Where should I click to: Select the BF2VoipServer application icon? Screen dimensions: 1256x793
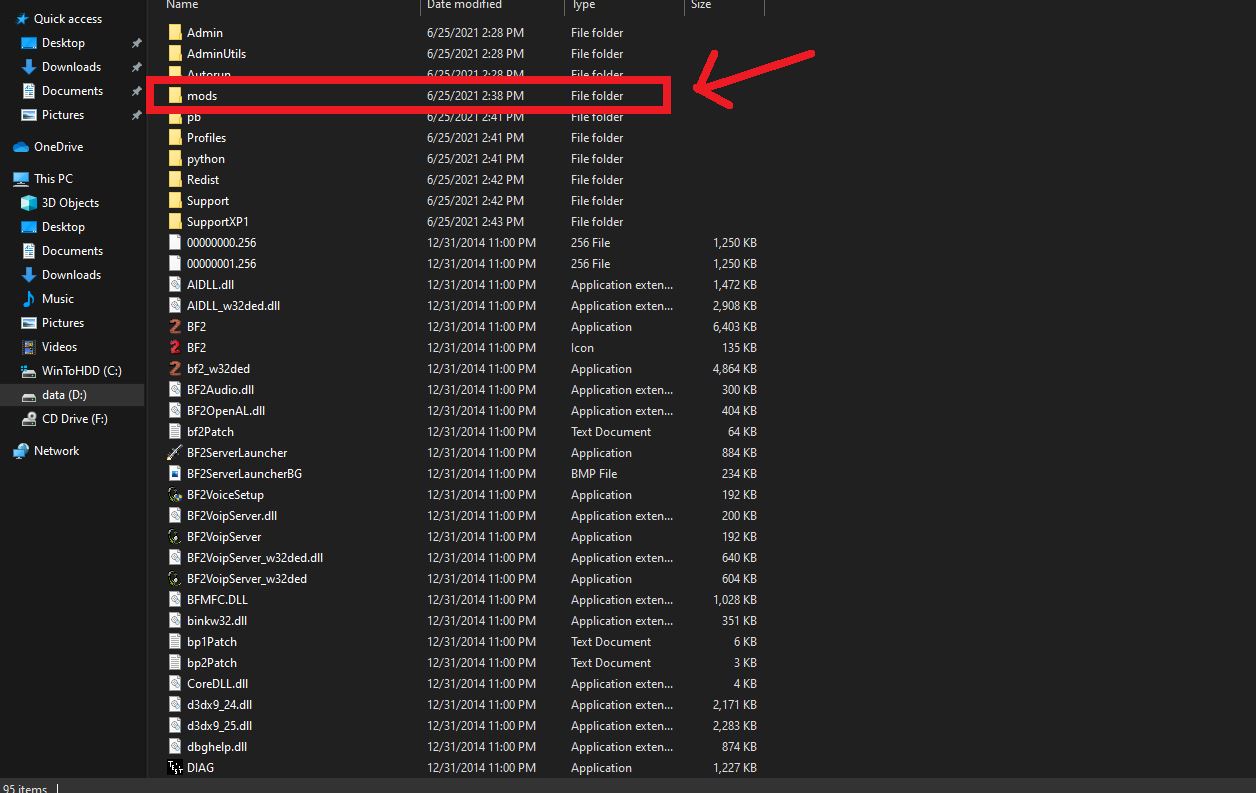(x=175, y=537)
